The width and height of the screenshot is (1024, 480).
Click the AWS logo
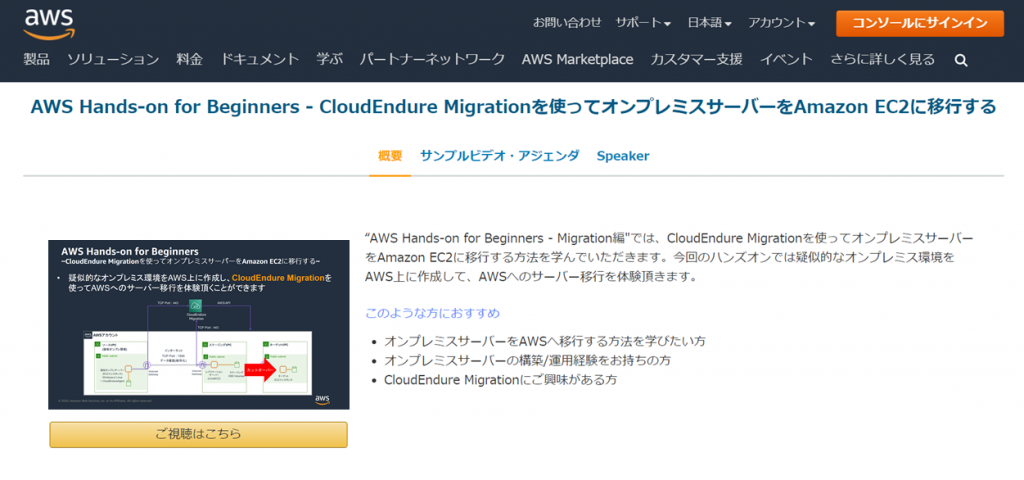50,24
